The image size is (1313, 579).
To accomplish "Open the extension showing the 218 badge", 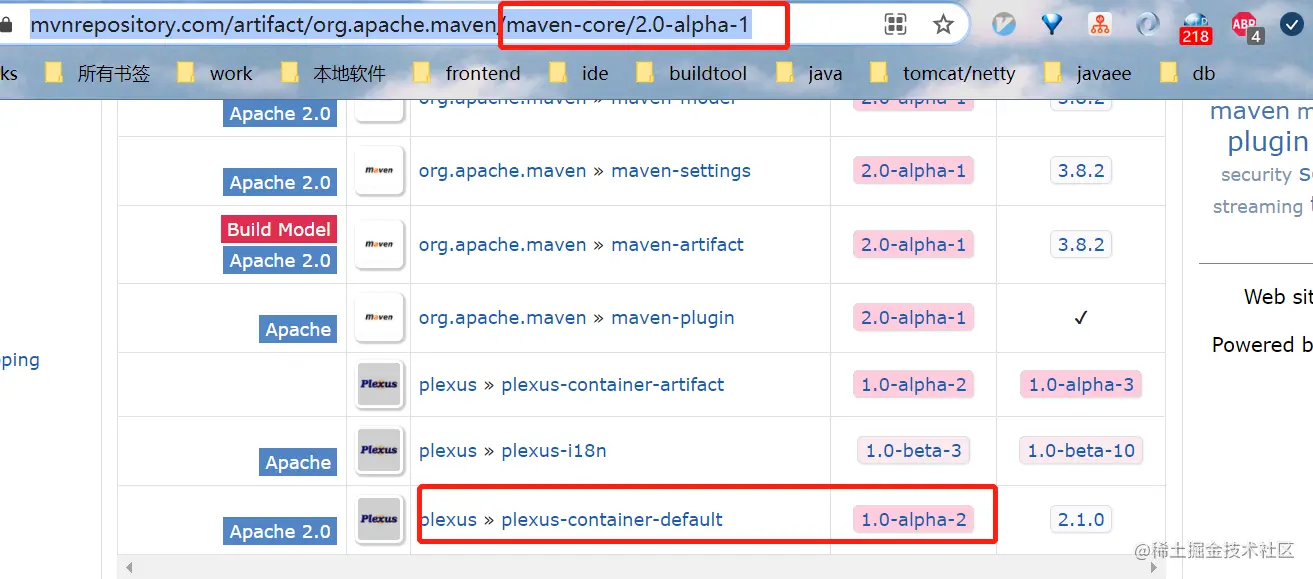I will click(1196, 28).
